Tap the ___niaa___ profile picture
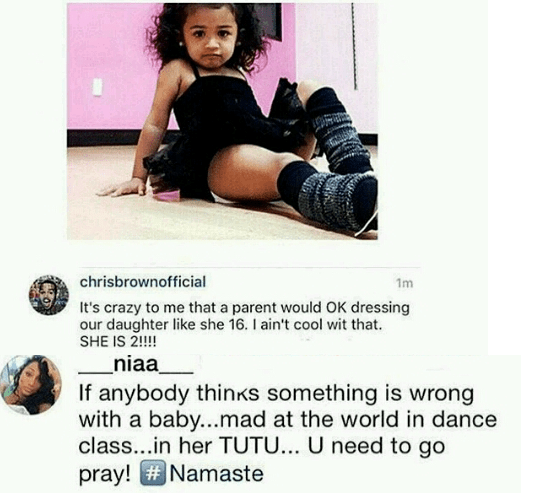Image resolution: width=557 pixels, height=493 pixels. coord(31,385)
